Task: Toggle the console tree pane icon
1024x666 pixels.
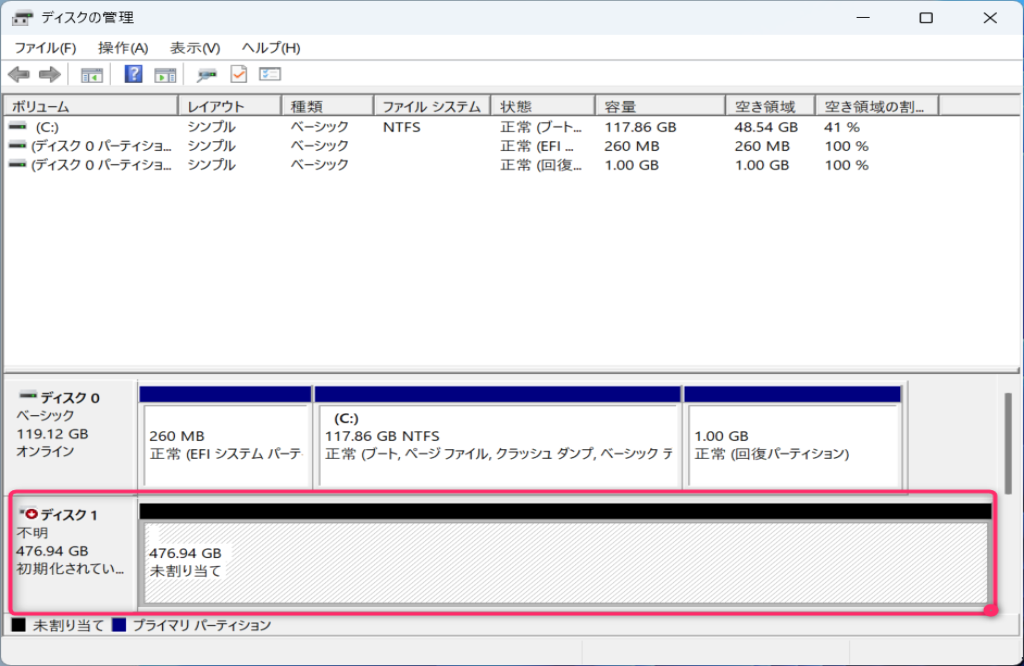Action: coord(92,75)
